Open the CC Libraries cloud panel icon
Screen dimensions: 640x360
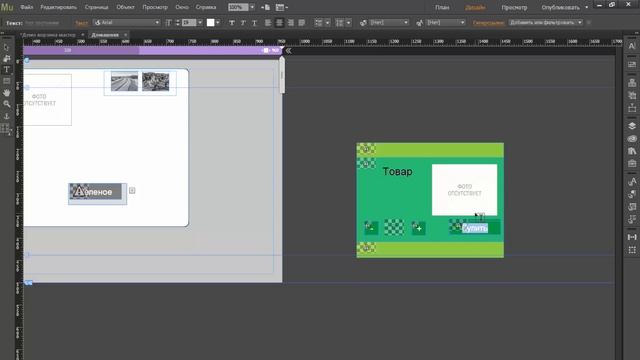632,139
